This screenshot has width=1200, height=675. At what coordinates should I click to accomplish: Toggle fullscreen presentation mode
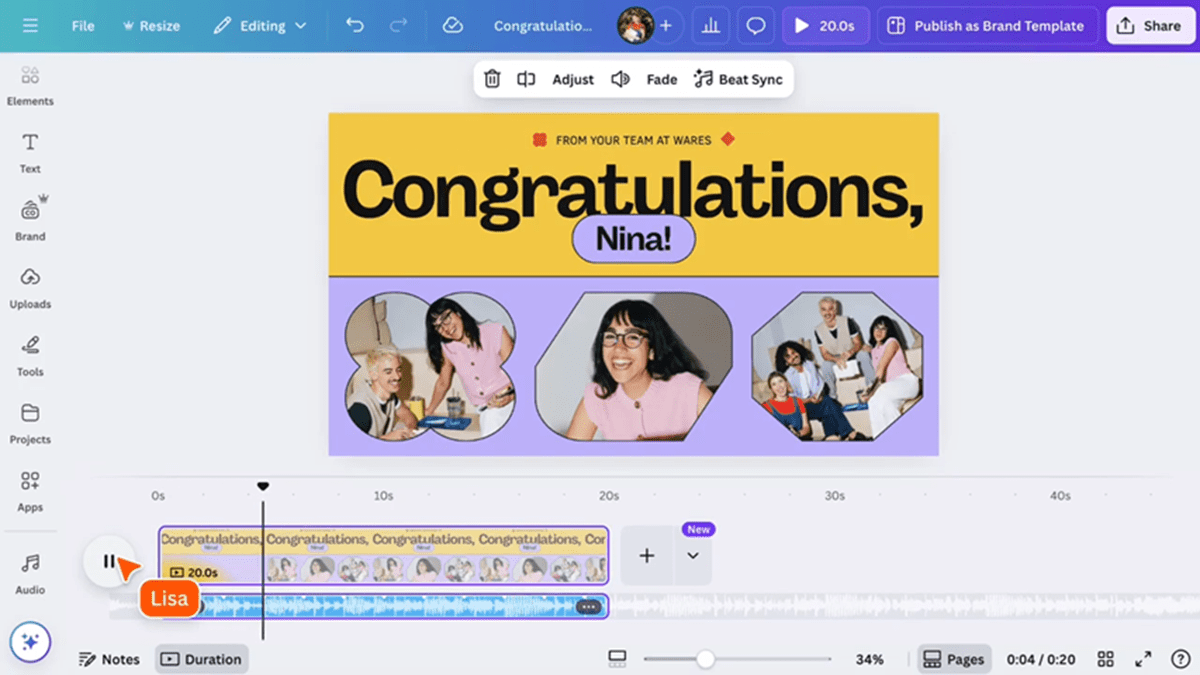(1143, 659)
